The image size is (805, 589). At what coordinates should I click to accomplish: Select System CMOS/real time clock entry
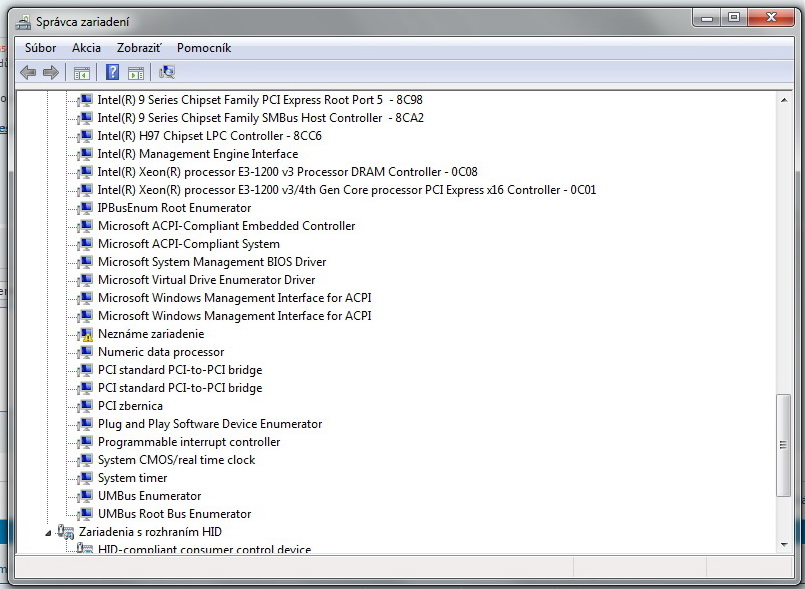[x=177, y=460]
